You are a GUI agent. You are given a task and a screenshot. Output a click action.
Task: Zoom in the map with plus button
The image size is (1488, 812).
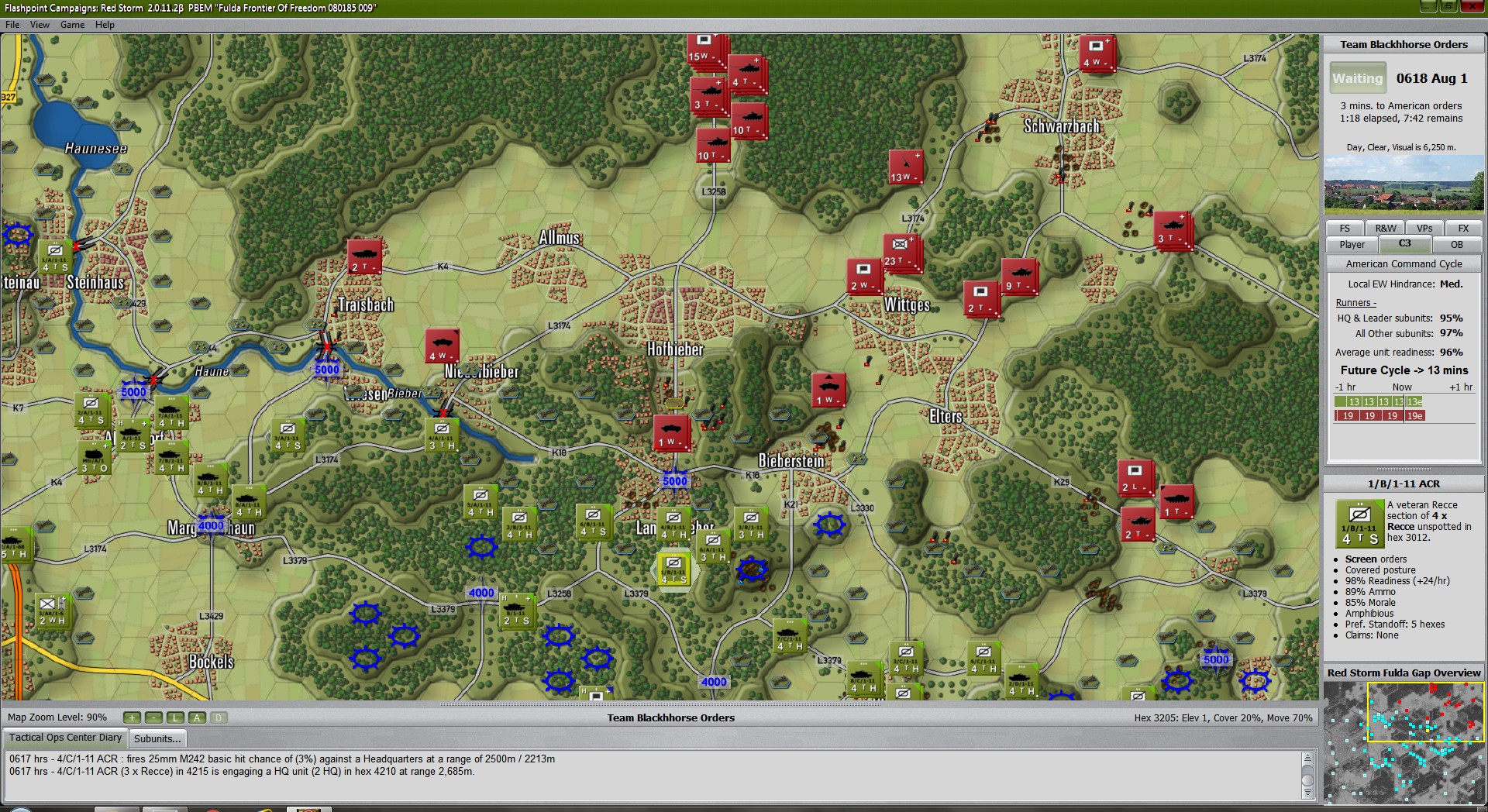point(132,717)
